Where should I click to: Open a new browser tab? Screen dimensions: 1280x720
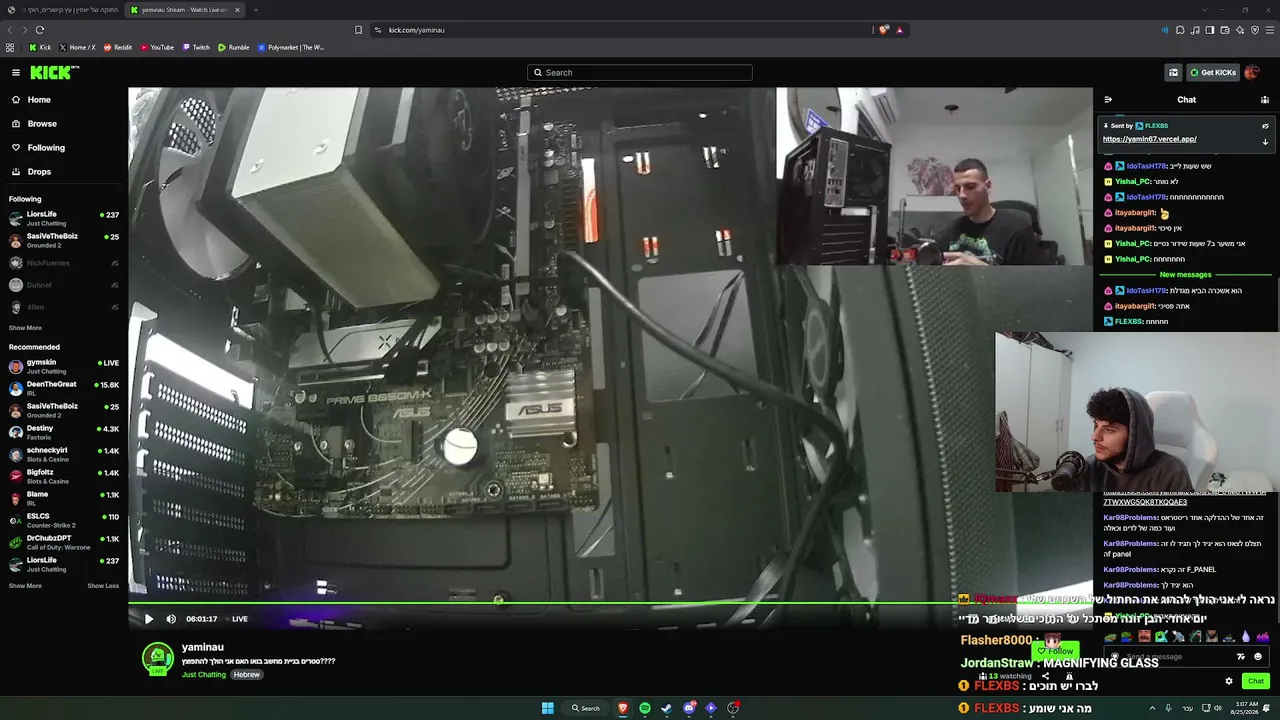point(255,10)
